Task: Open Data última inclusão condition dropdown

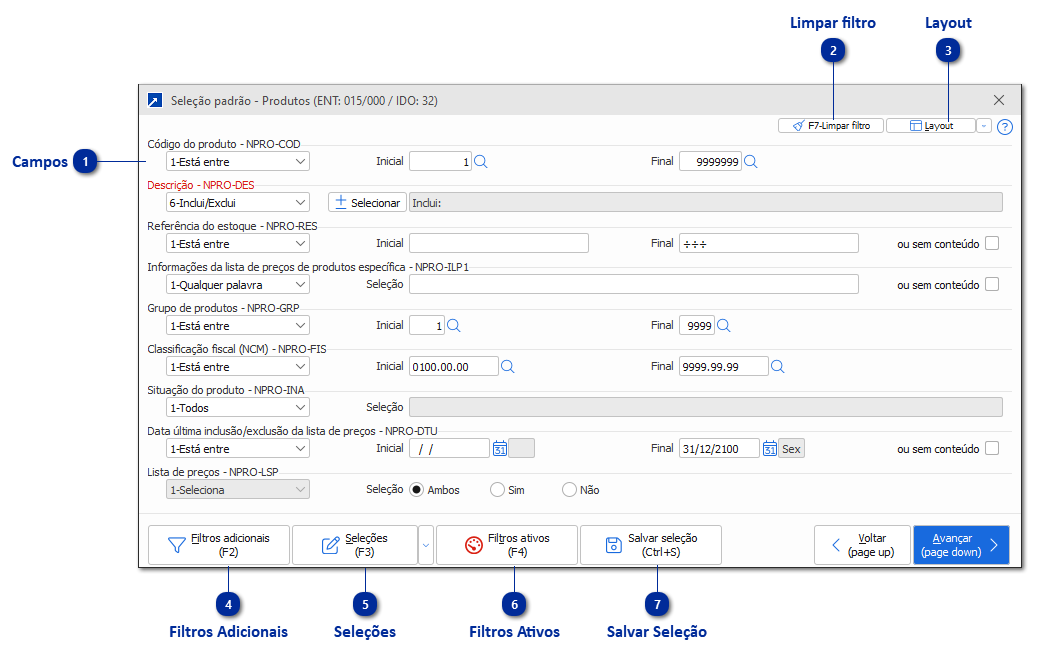Action: tap(237, 449)
